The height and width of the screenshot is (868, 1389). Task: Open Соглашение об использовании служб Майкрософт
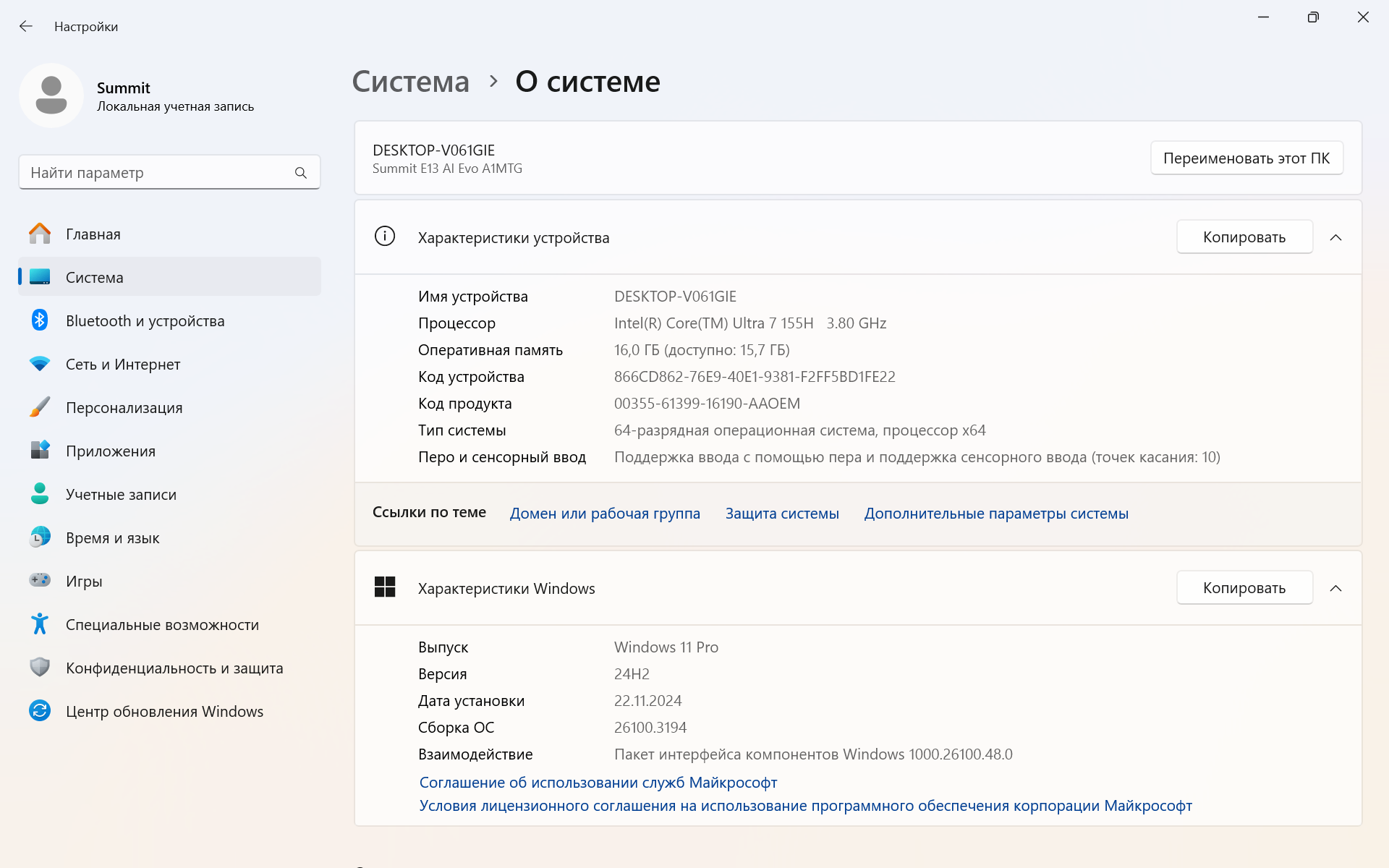(x=598, y=783)
